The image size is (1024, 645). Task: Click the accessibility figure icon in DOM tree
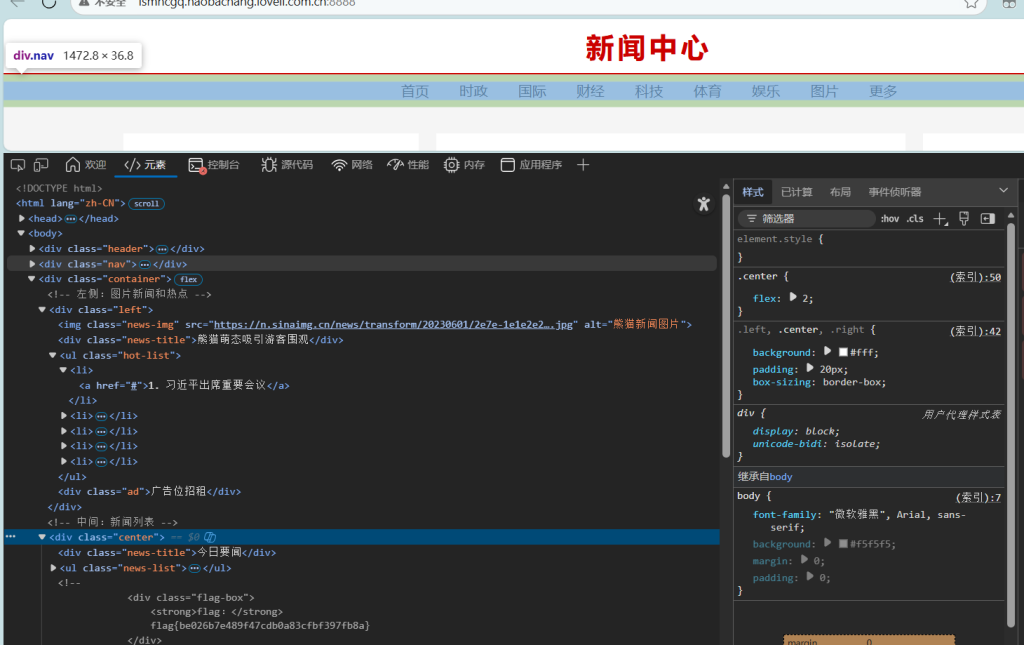[704, 204]
